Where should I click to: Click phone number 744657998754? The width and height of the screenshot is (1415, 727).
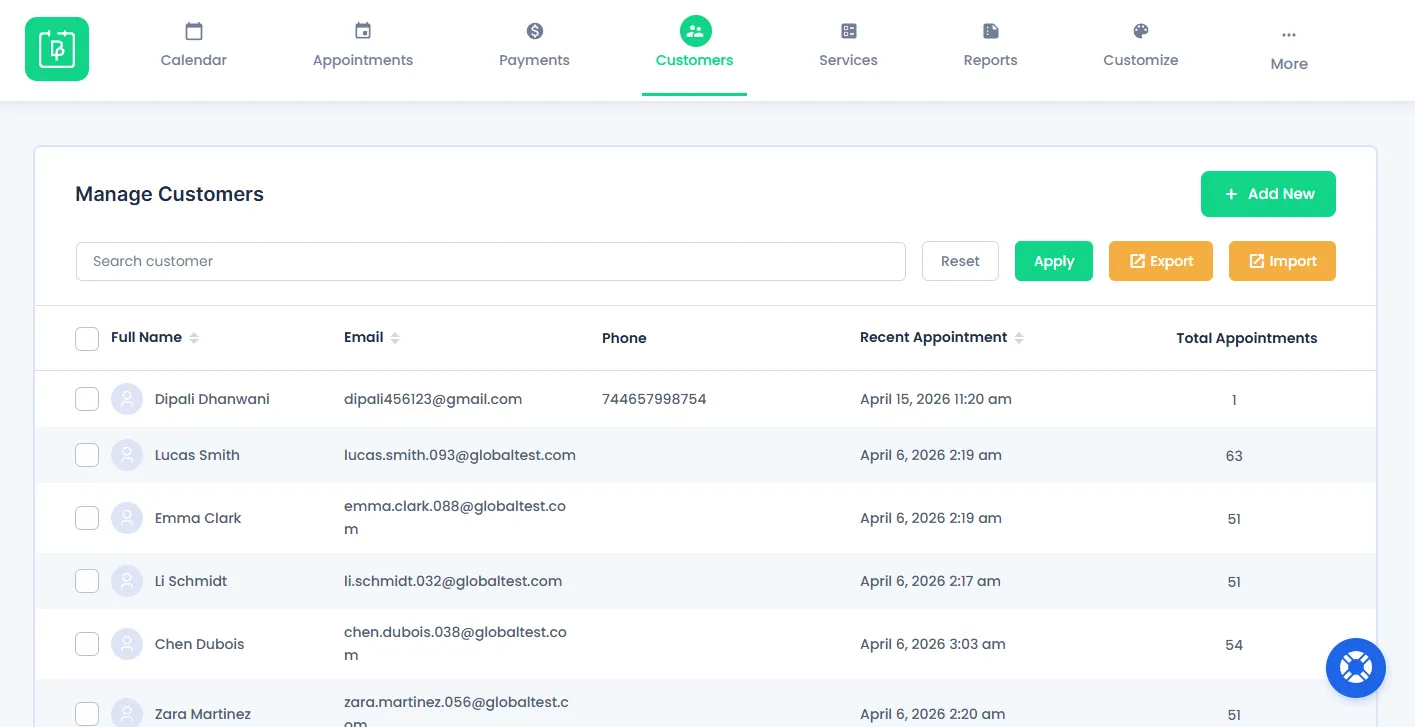click(x=654, y=399)
